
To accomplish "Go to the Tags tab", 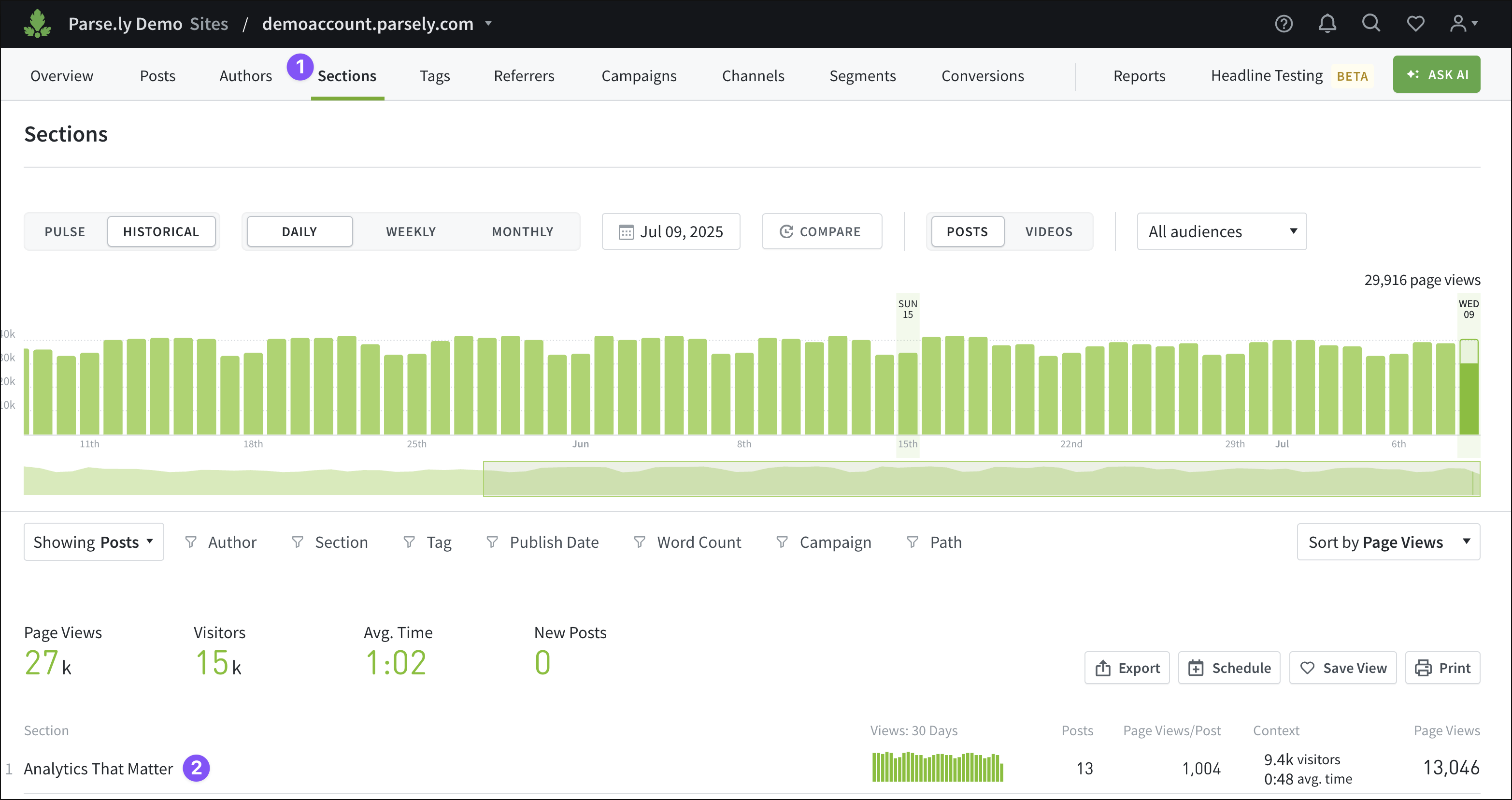I will (x=435, y=76).
